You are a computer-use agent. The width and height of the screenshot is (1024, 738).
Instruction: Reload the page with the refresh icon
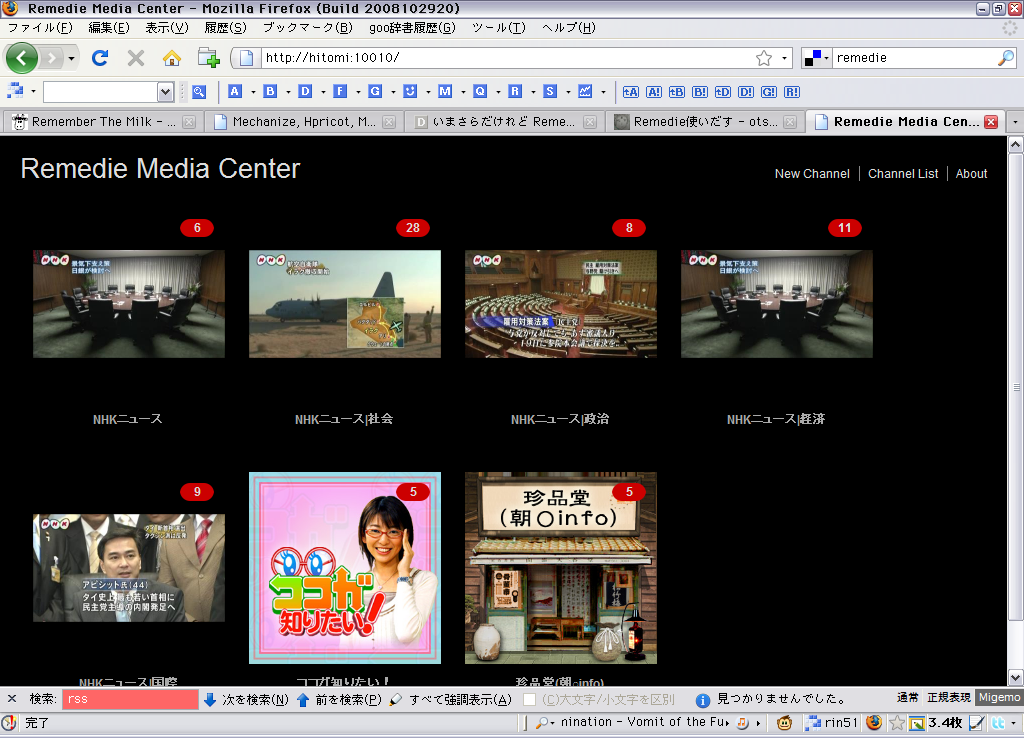tap(100, 58)
